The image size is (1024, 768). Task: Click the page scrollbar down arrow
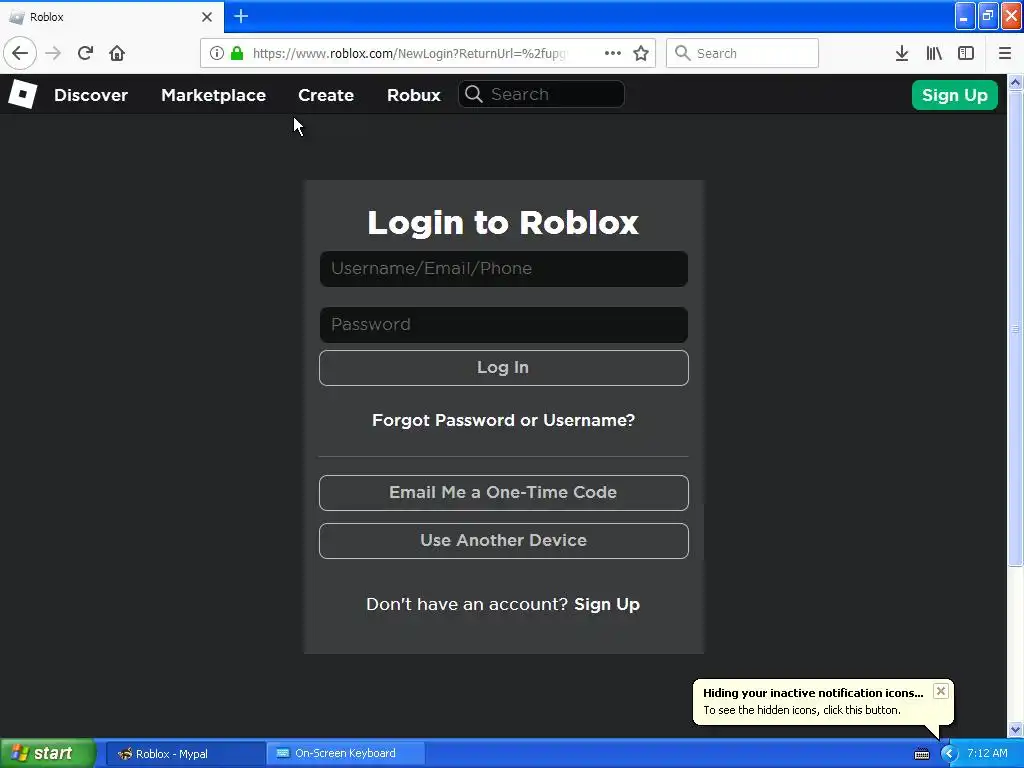[1015, 730]
